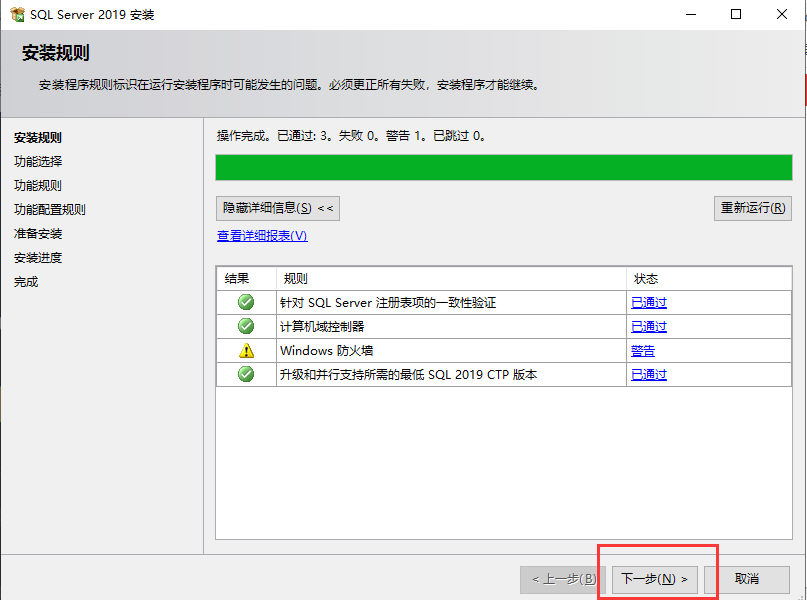Click the green progress bar
Viewport: 807px width, 600px height.
pyautogui.click(x=503, y=168)
